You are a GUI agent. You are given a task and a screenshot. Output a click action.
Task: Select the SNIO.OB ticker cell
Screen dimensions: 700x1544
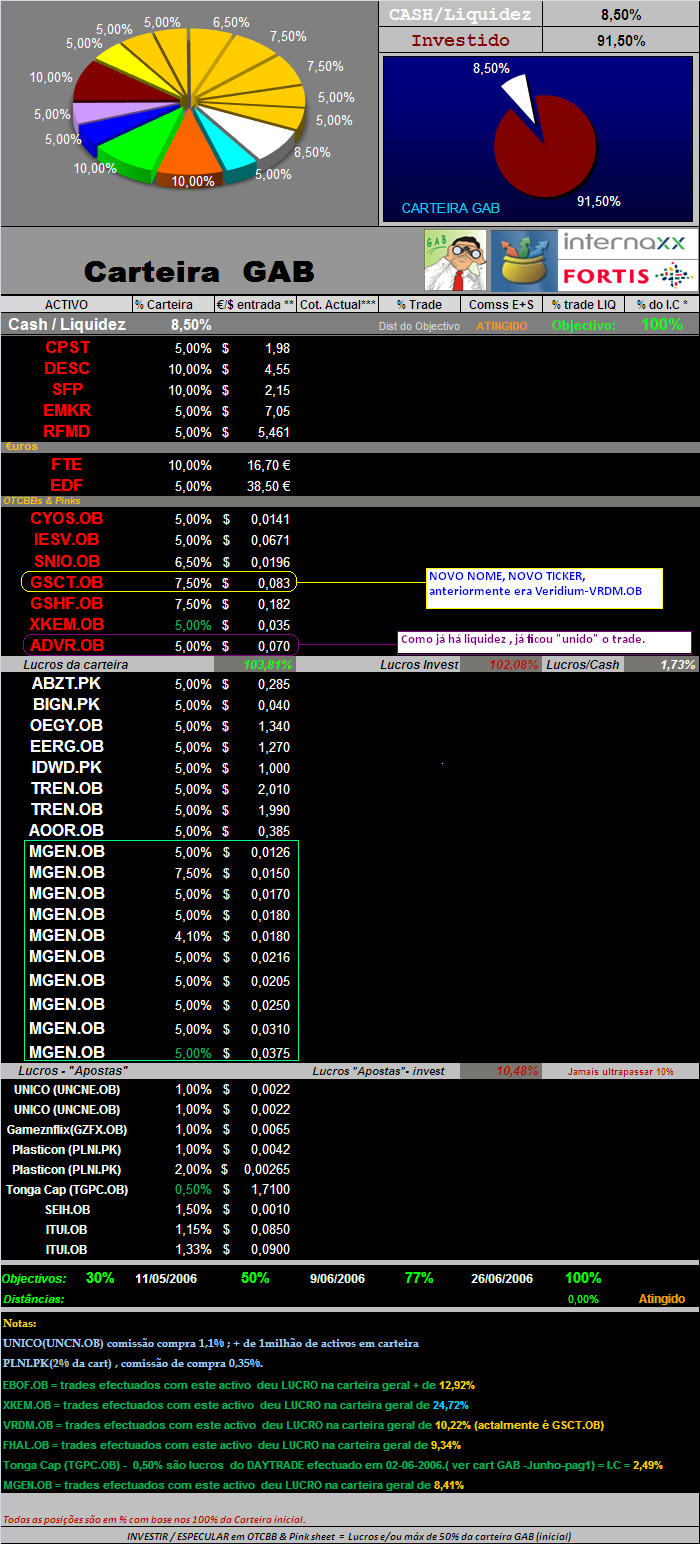67,561
